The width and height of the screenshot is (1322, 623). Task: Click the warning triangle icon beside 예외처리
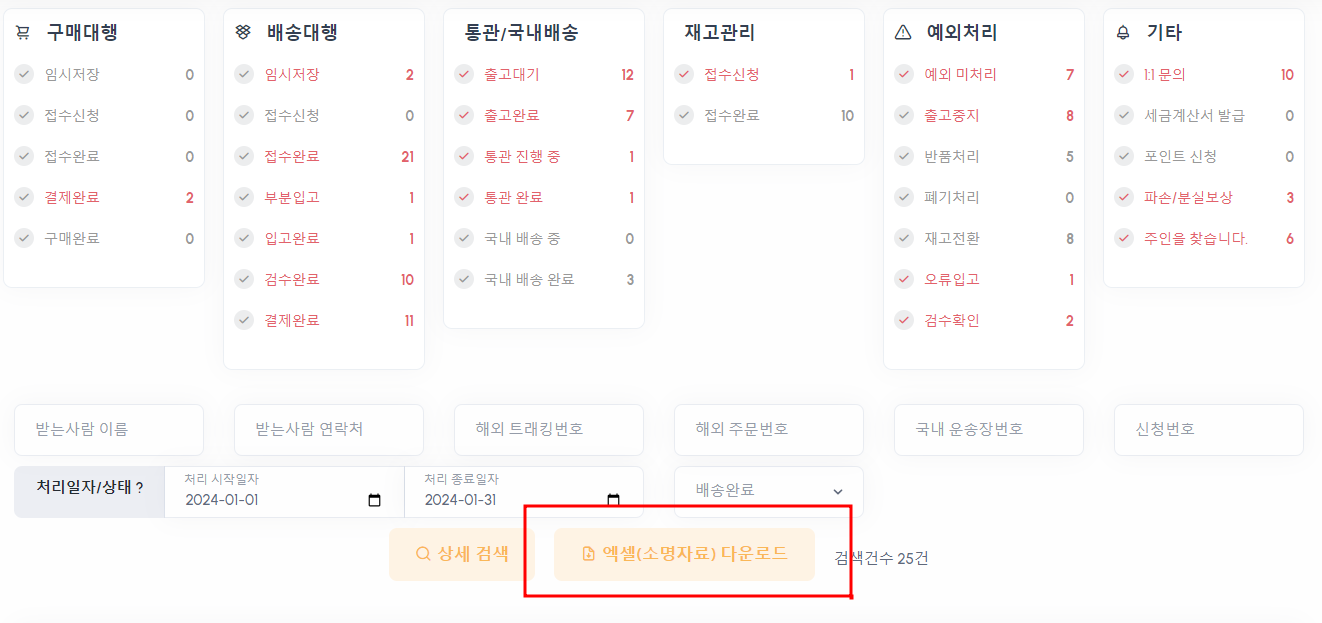click(x=903, y=33)
